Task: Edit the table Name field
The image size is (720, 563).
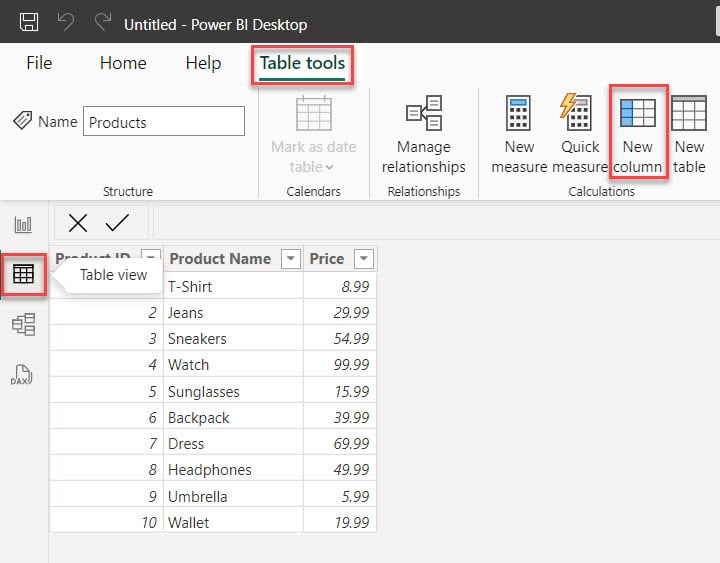Action: (x=164, y=121)
